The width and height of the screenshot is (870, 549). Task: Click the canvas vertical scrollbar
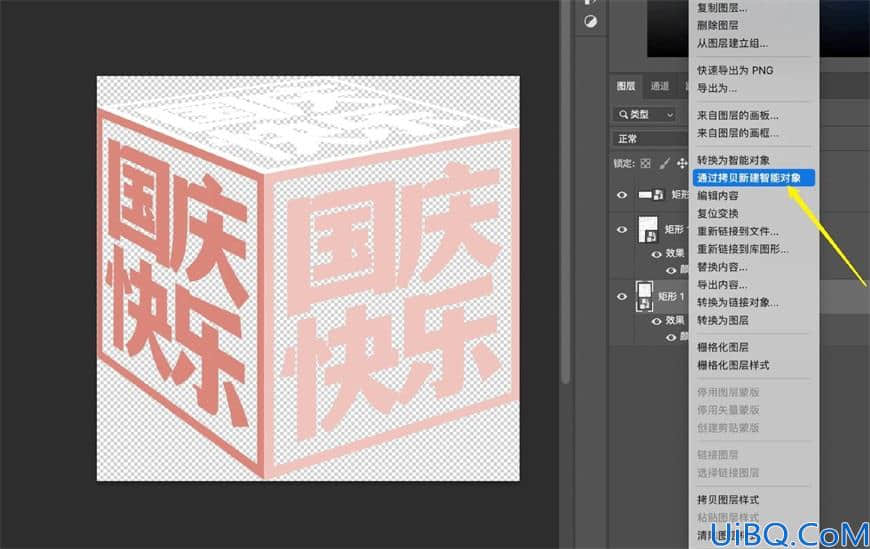(565, 192)
